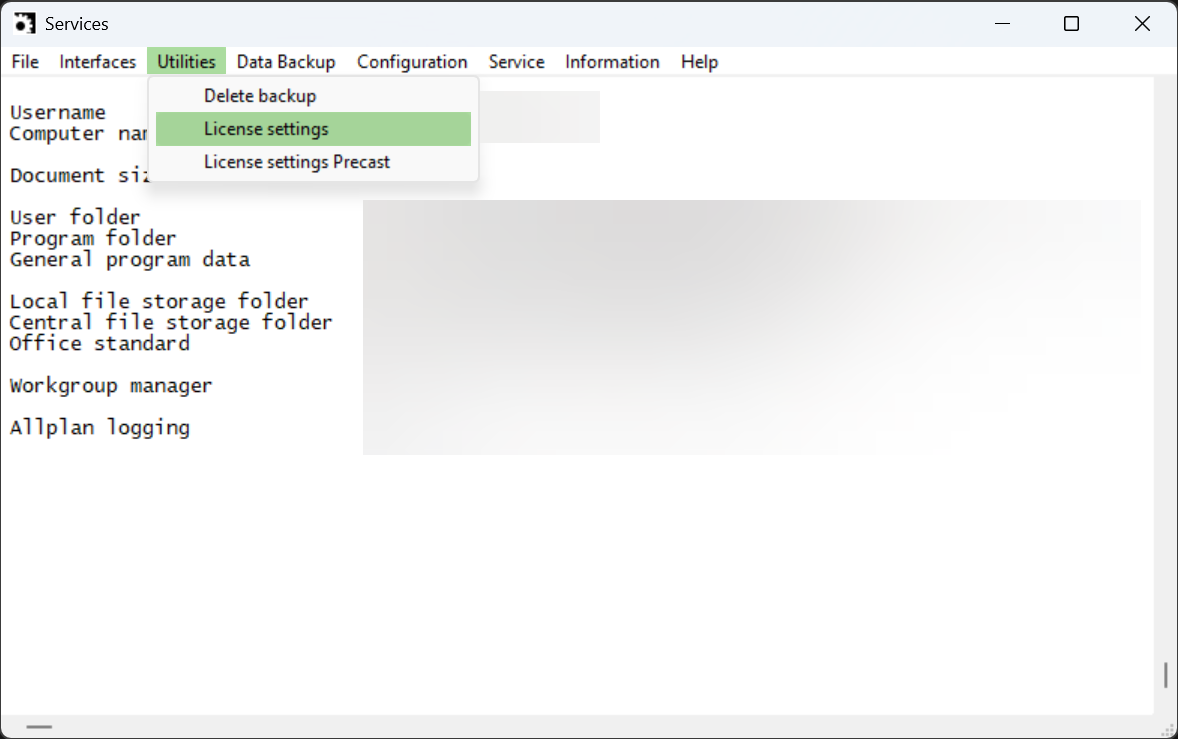Click the 'Username' label text
The height and width of the screenshot is (739, 1178).
pyautogui.click(x=58, y=113)
